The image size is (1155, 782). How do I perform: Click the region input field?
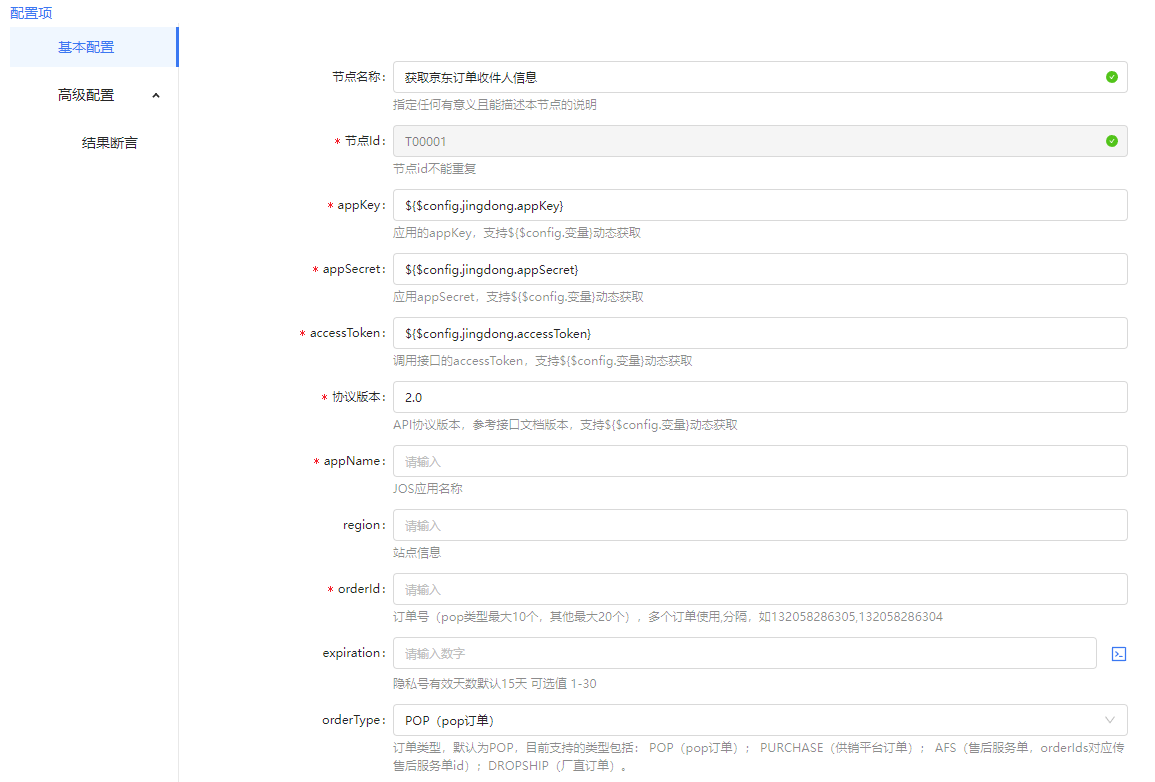click(x=760, y=525)
